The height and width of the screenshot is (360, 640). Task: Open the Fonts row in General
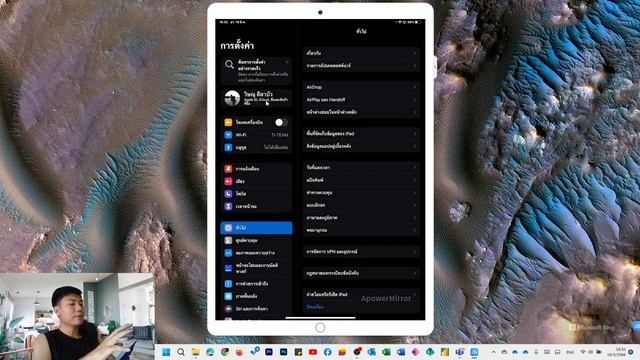(x=362, y=205)
